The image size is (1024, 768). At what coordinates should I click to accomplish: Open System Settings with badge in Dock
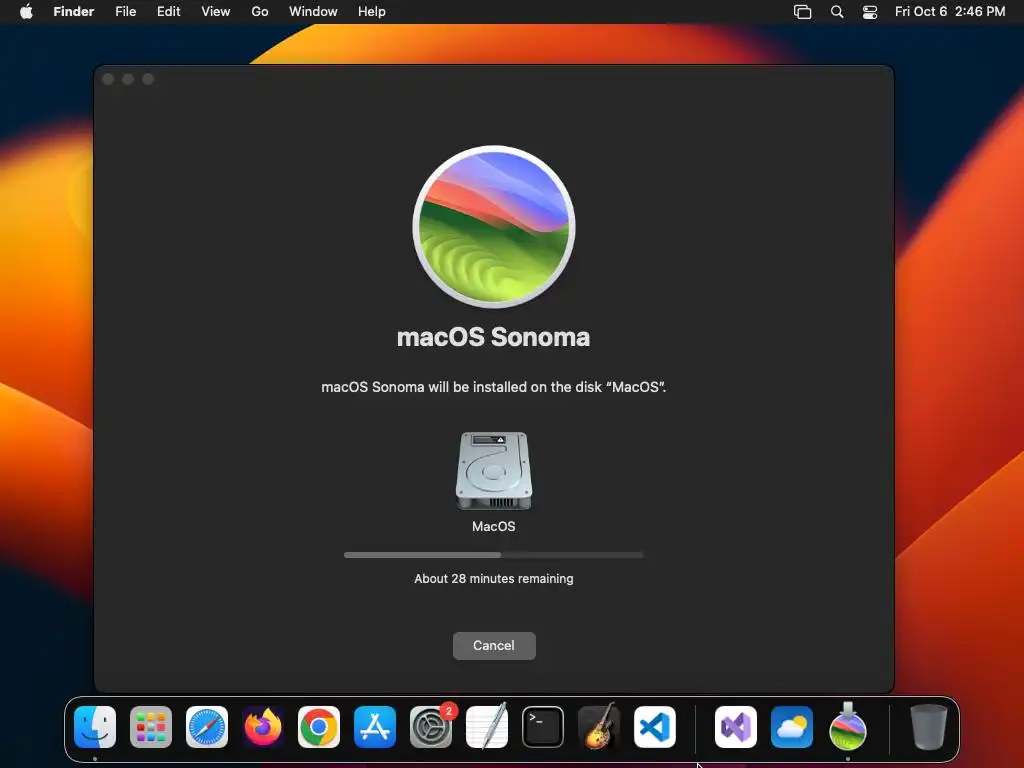pos(431,727)
